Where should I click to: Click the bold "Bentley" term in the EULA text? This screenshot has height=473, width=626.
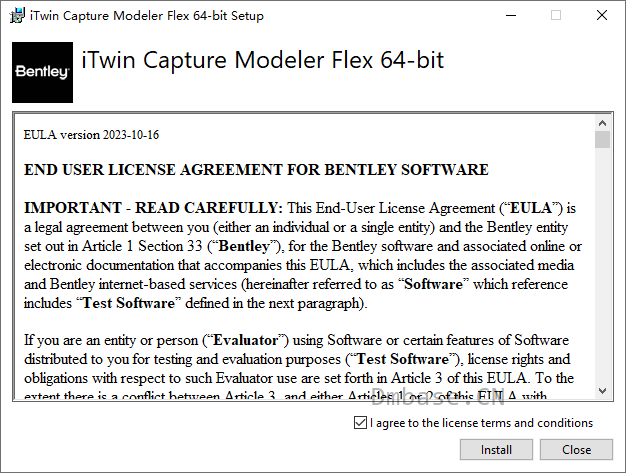(x=244, y=246)
